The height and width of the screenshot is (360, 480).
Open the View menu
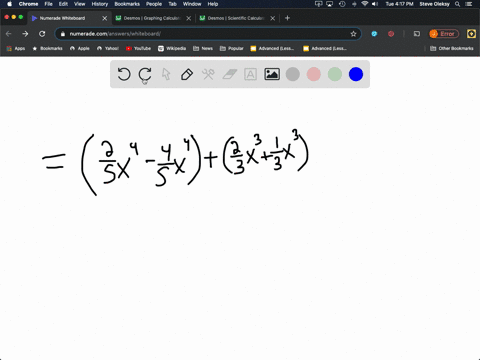(79, 4)
